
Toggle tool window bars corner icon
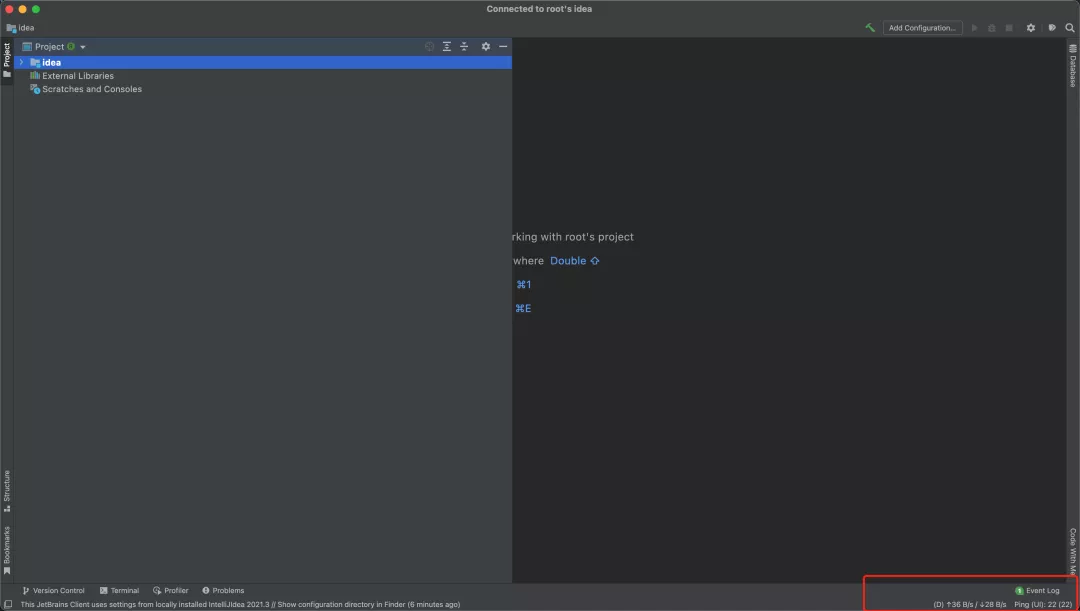tap(8, 604)
